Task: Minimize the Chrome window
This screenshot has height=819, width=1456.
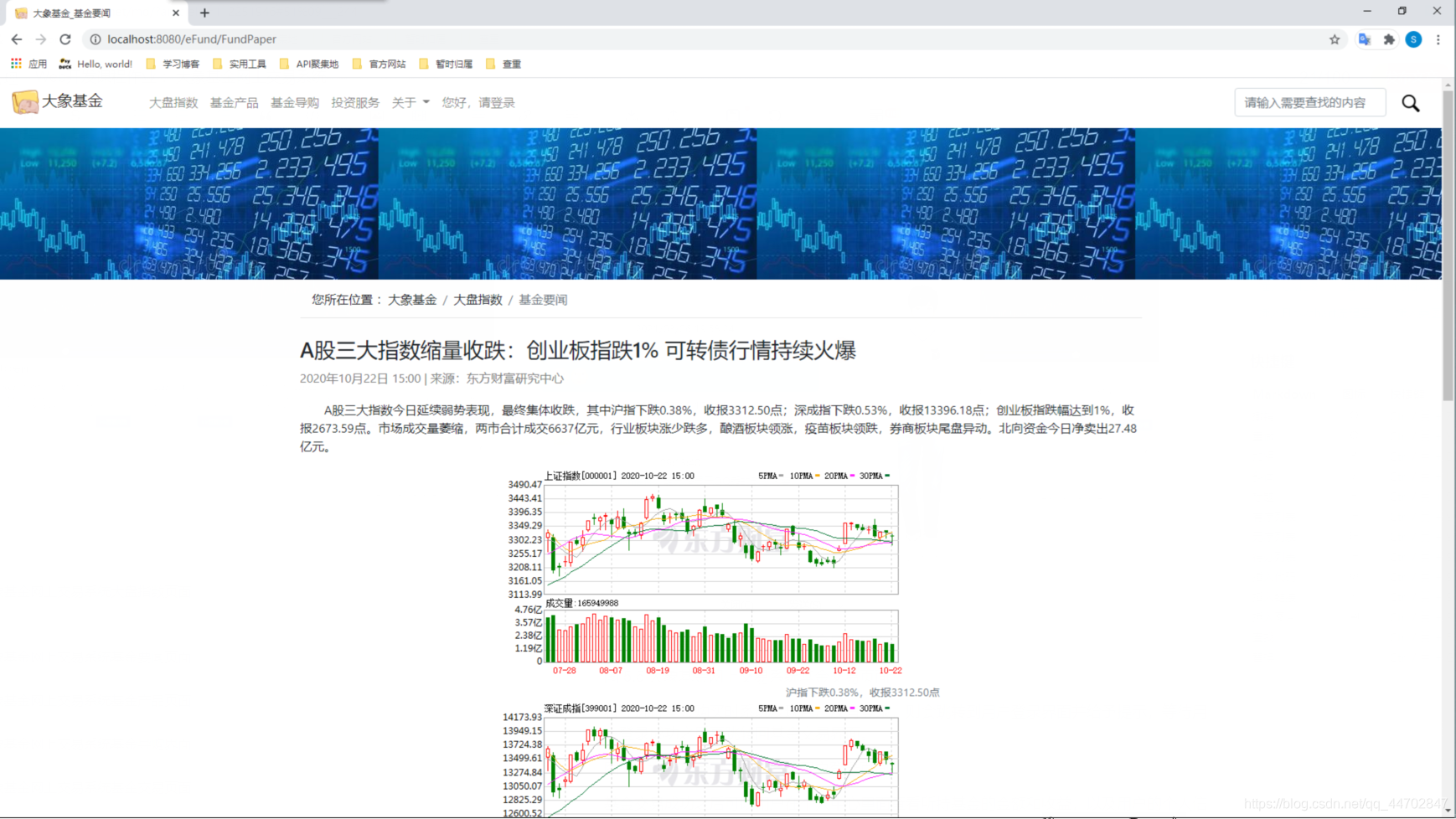Action: click(1367, 12)
